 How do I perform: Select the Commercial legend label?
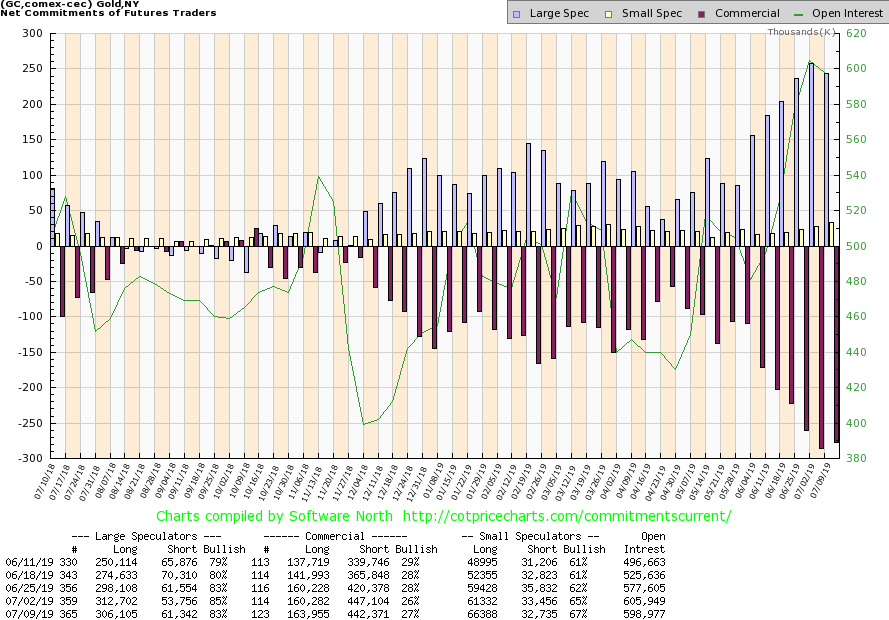[x=746, y=13]
